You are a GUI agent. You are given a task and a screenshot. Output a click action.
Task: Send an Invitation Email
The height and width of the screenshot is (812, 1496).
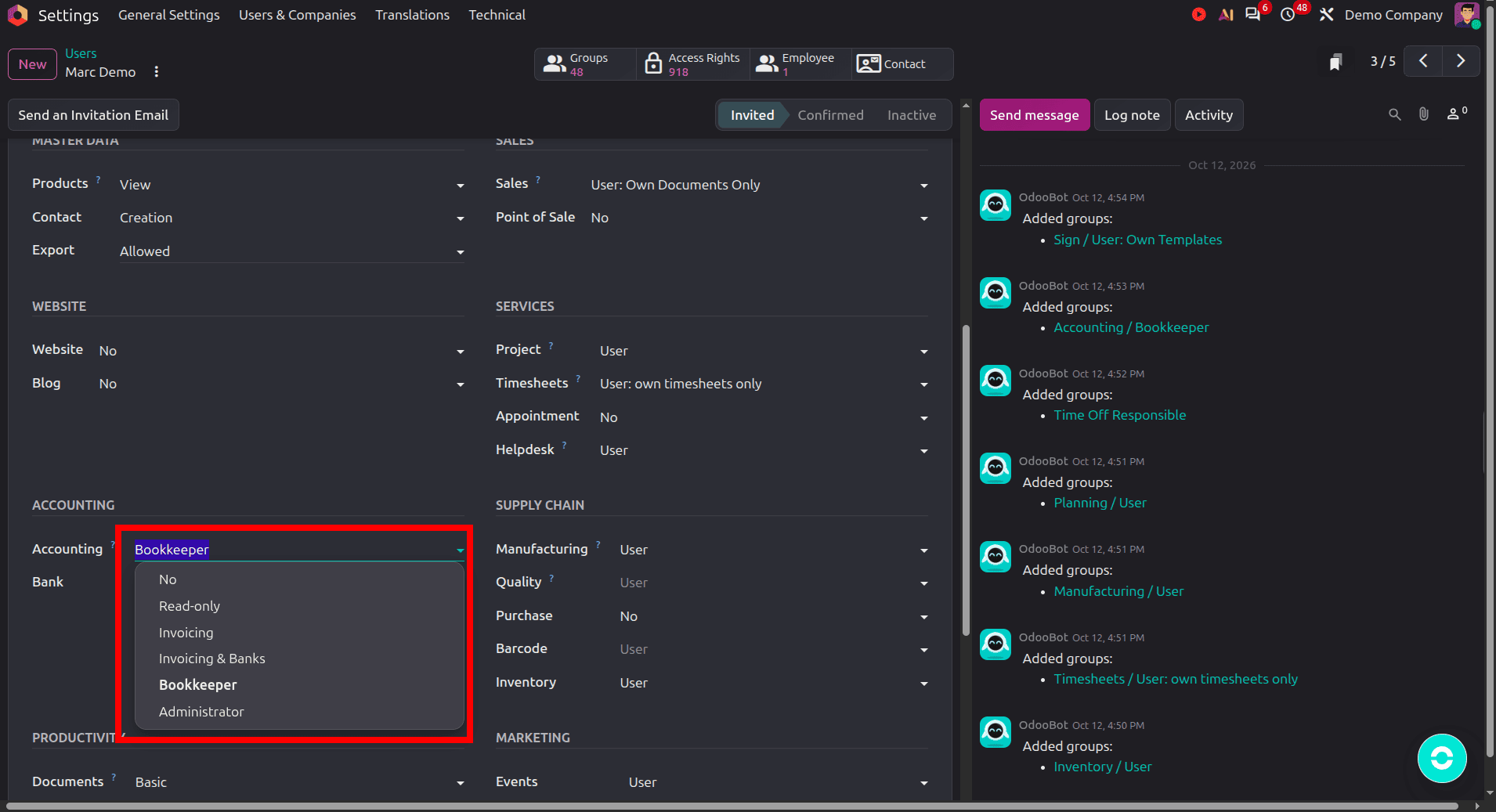tap(93, 115)
